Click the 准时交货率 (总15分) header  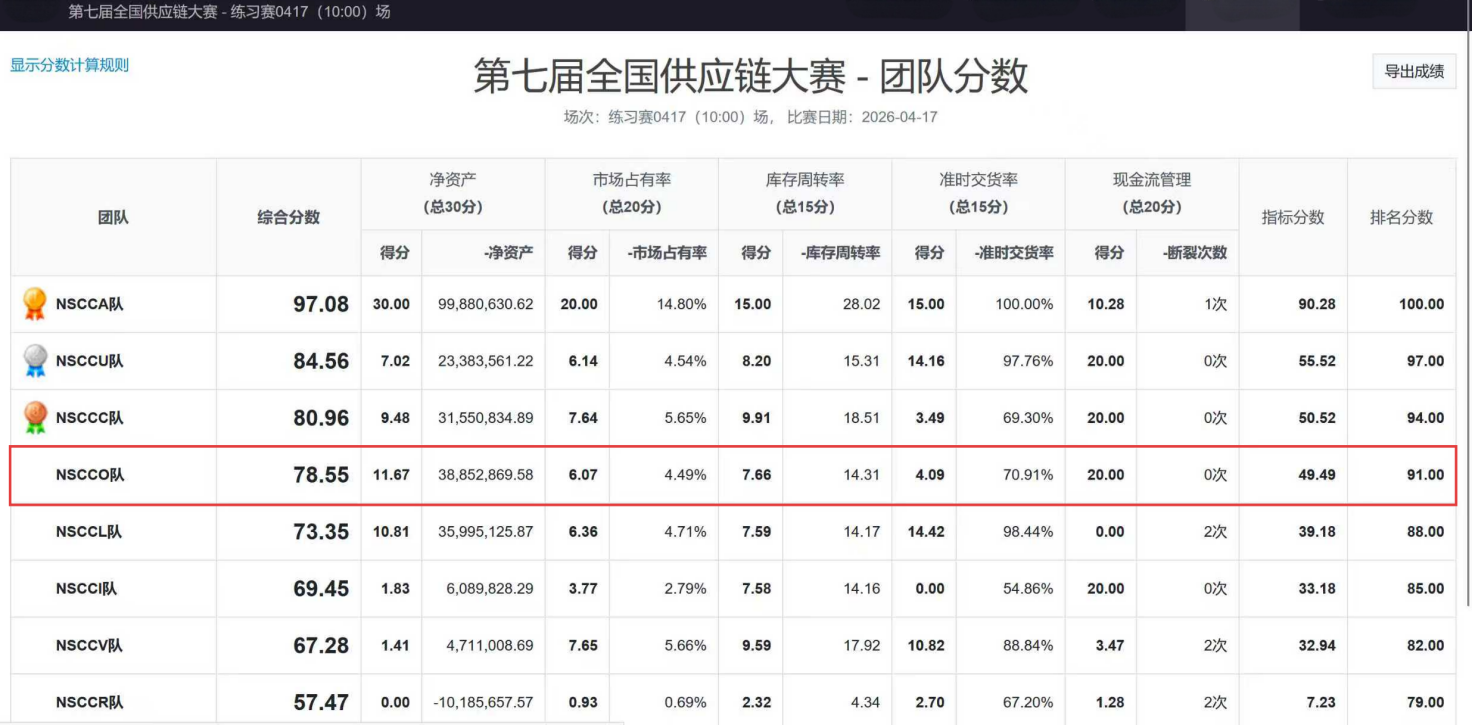978,193
